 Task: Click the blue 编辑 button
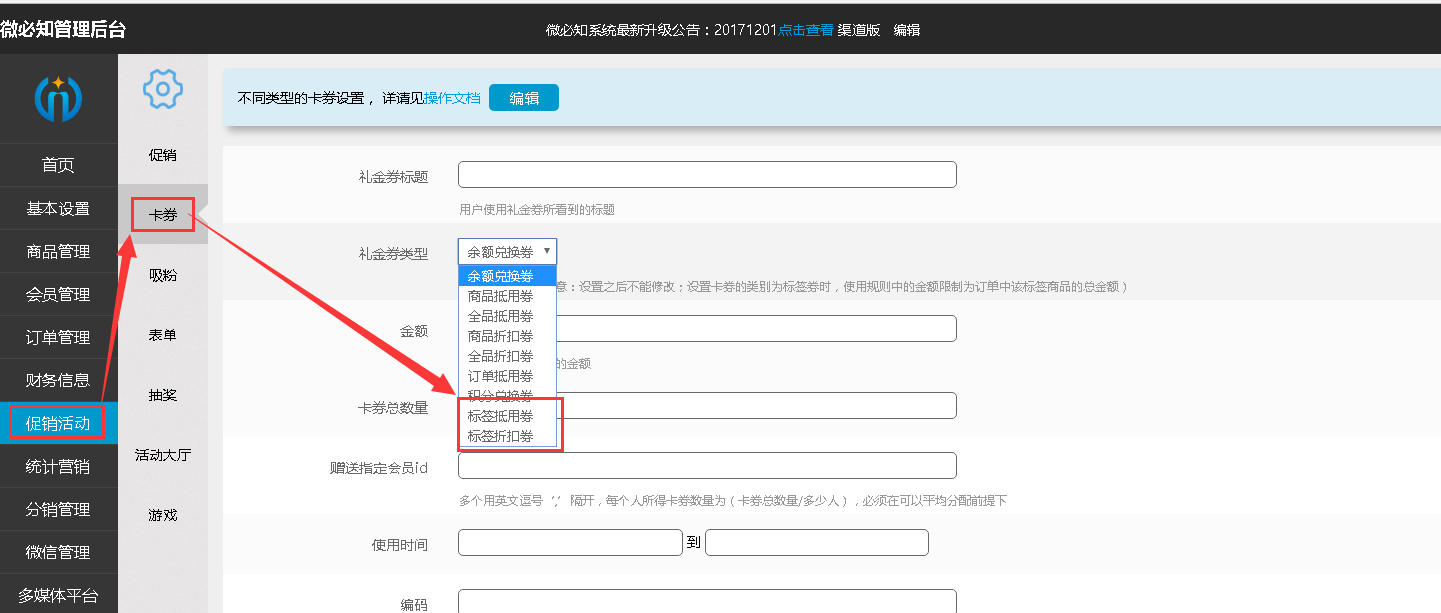[x=524, y=98]
